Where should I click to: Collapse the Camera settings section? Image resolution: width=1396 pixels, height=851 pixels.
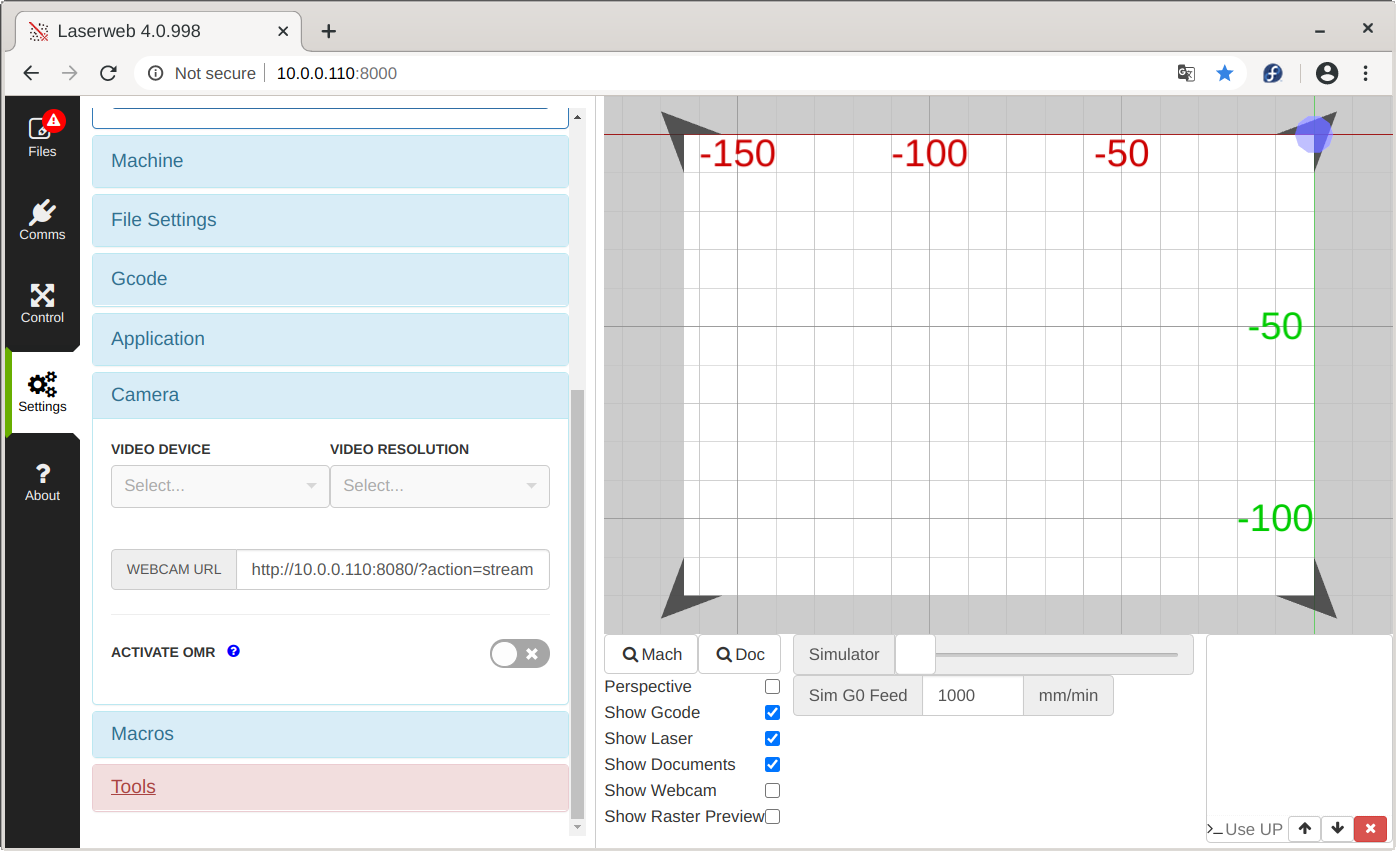click(x=330, y=395)
